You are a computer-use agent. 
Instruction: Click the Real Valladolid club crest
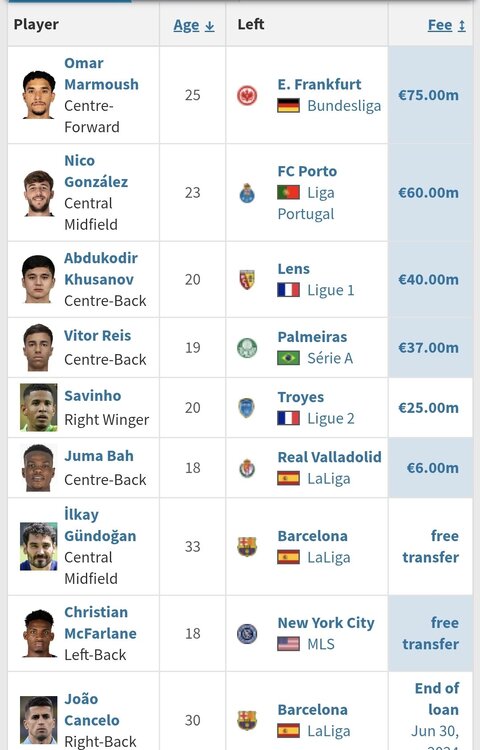(247, 468)
